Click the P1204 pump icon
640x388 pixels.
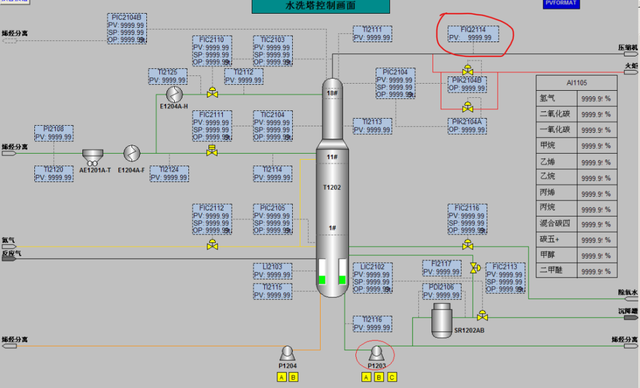point(287,353)
